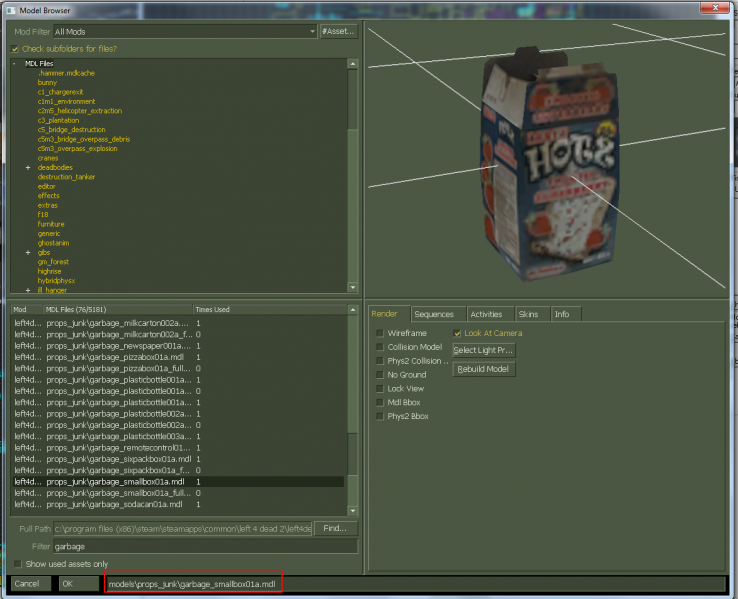Select garbage_sodacan01a.mdl row
This screenshot has width=738, height=599.
click(178, 504)
